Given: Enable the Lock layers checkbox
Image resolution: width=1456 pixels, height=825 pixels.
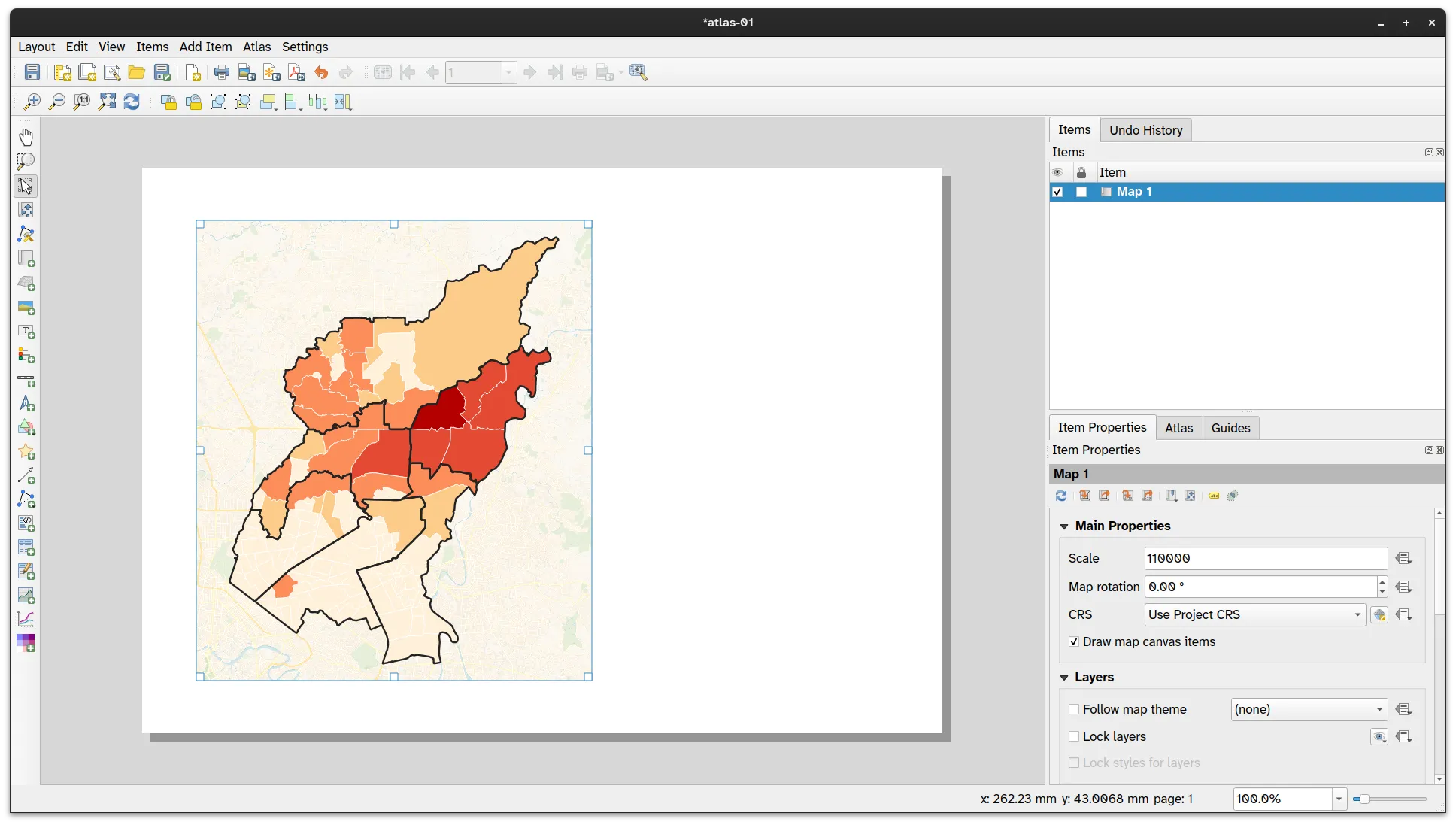Looking at the screenshot, I should point(1074,736).
